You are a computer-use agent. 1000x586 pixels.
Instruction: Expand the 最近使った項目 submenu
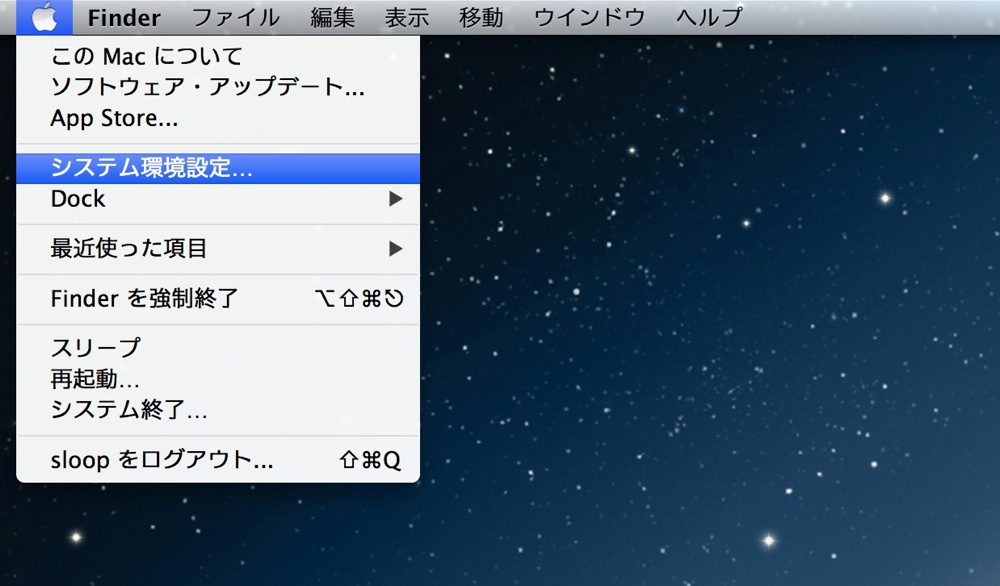coord(217,249)
